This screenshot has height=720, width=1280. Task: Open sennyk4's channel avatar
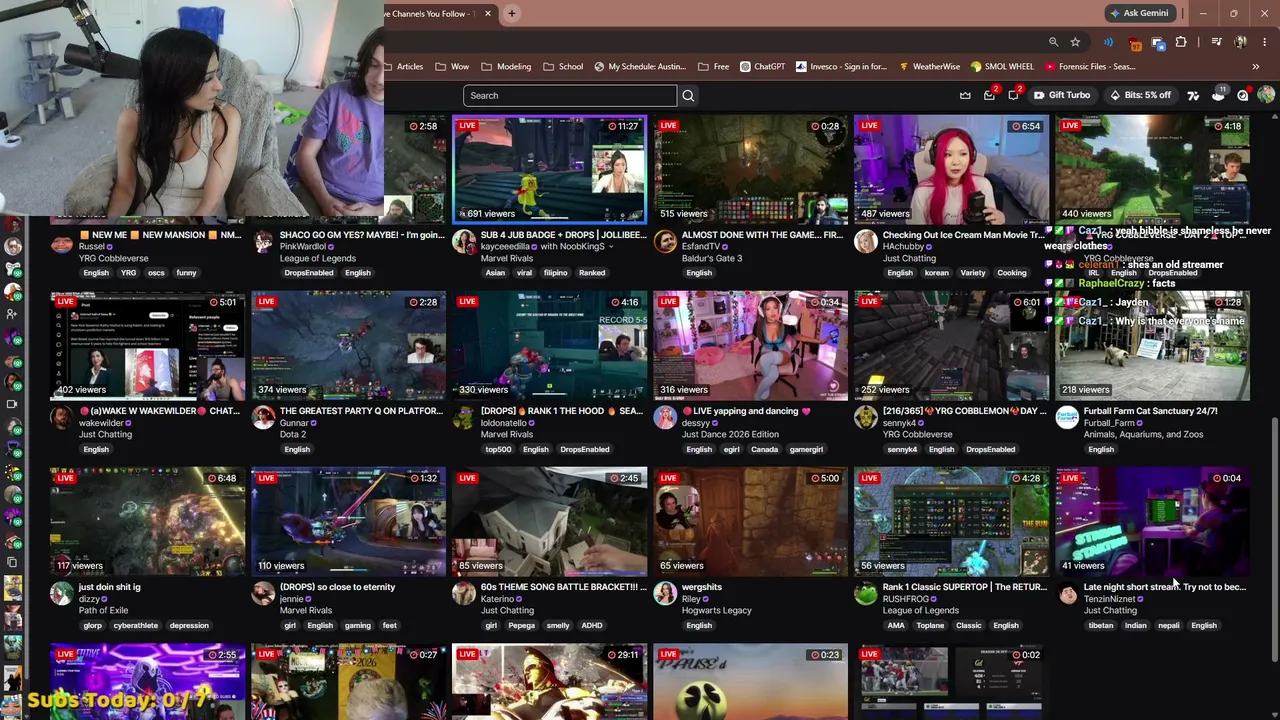[866, 418]
